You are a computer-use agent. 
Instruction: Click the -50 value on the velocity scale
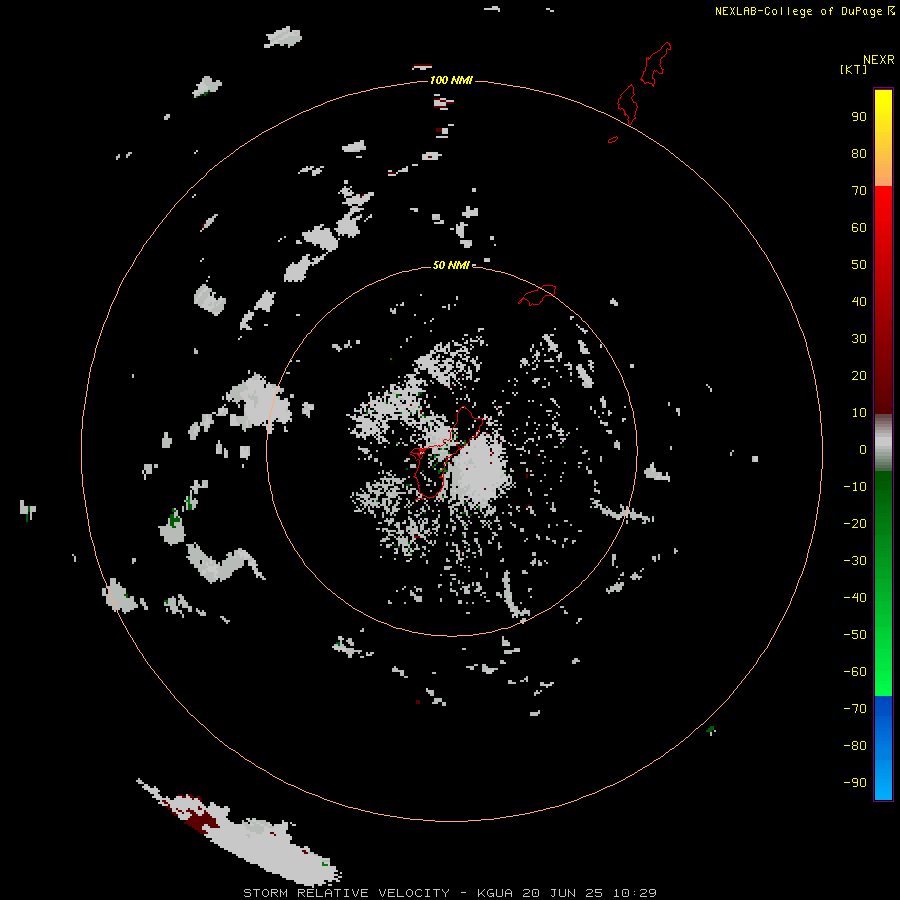point(855,634)
